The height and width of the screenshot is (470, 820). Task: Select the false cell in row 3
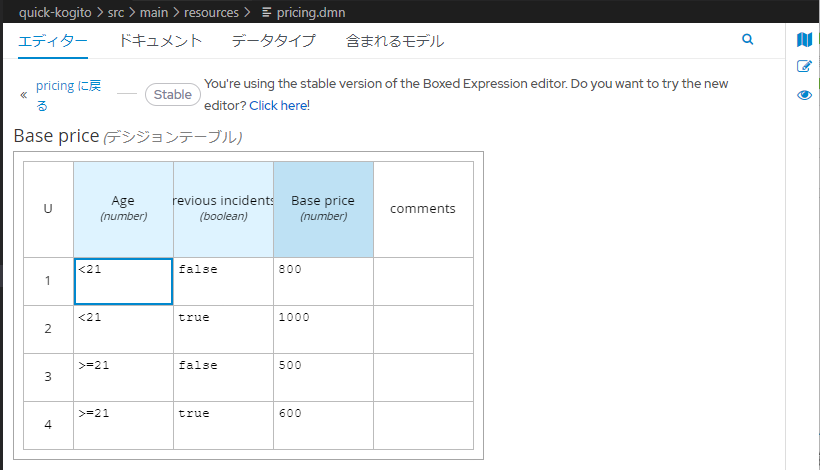(x=223, y=377)
